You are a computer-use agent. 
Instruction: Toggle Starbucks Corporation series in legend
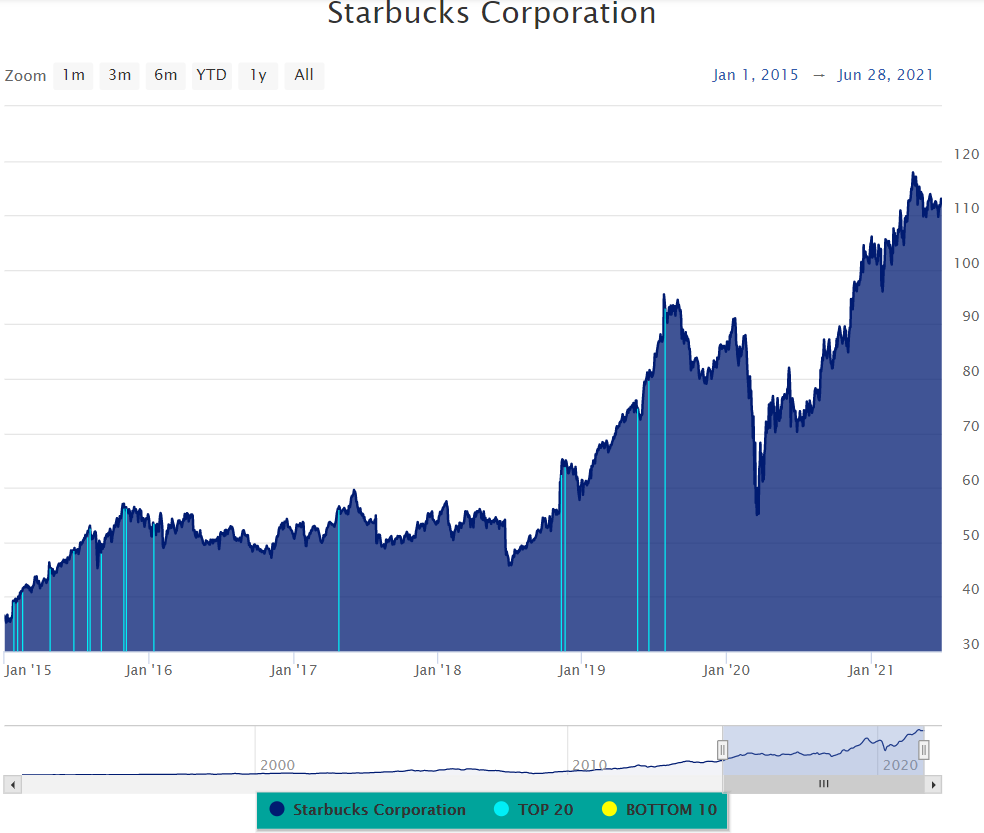368,810
